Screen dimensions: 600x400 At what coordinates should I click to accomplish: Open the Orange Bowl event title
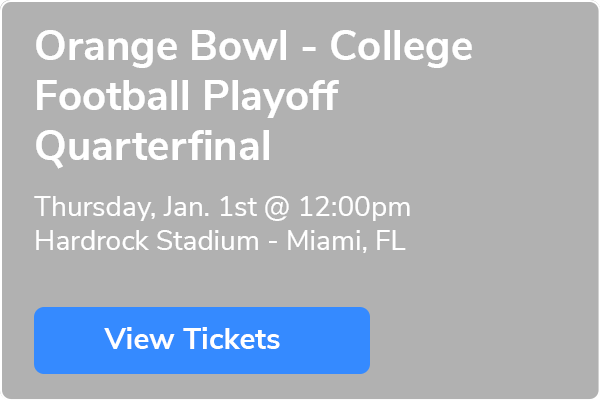(x=254, y=96)
